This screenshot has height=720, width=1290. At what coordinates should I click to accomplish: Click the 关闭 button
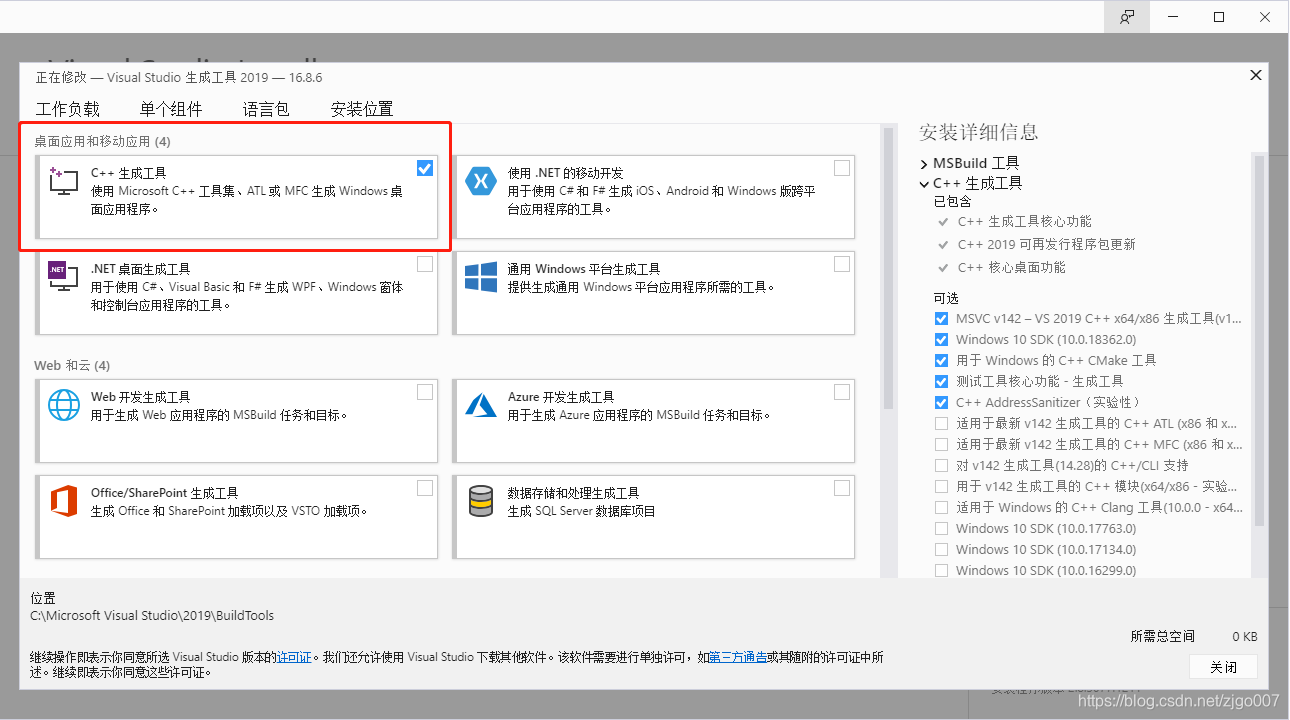[1223, 667]
